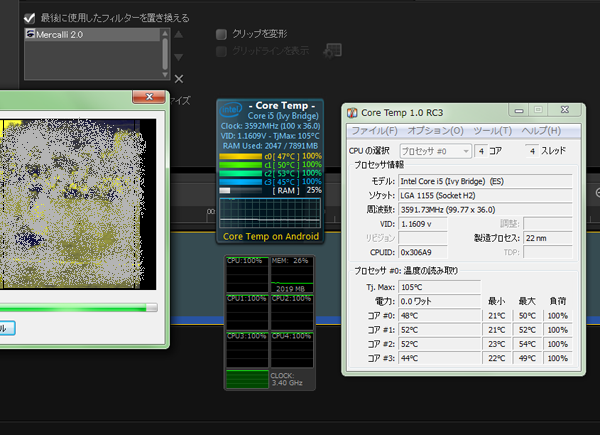Click the history graph in Core Temp gadget

pos(270,212)
